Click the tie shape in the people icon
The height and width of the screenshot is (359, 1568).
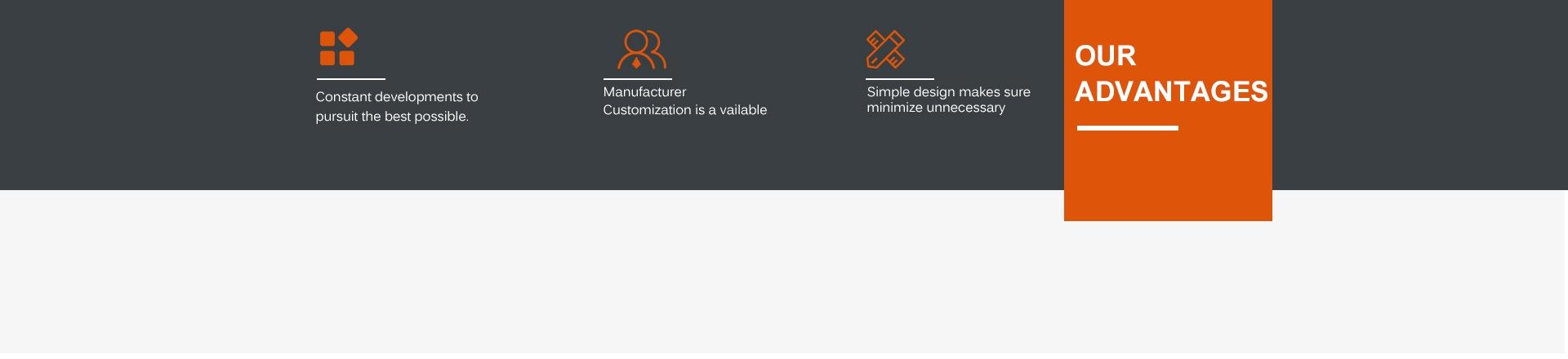tap(636, 62)
